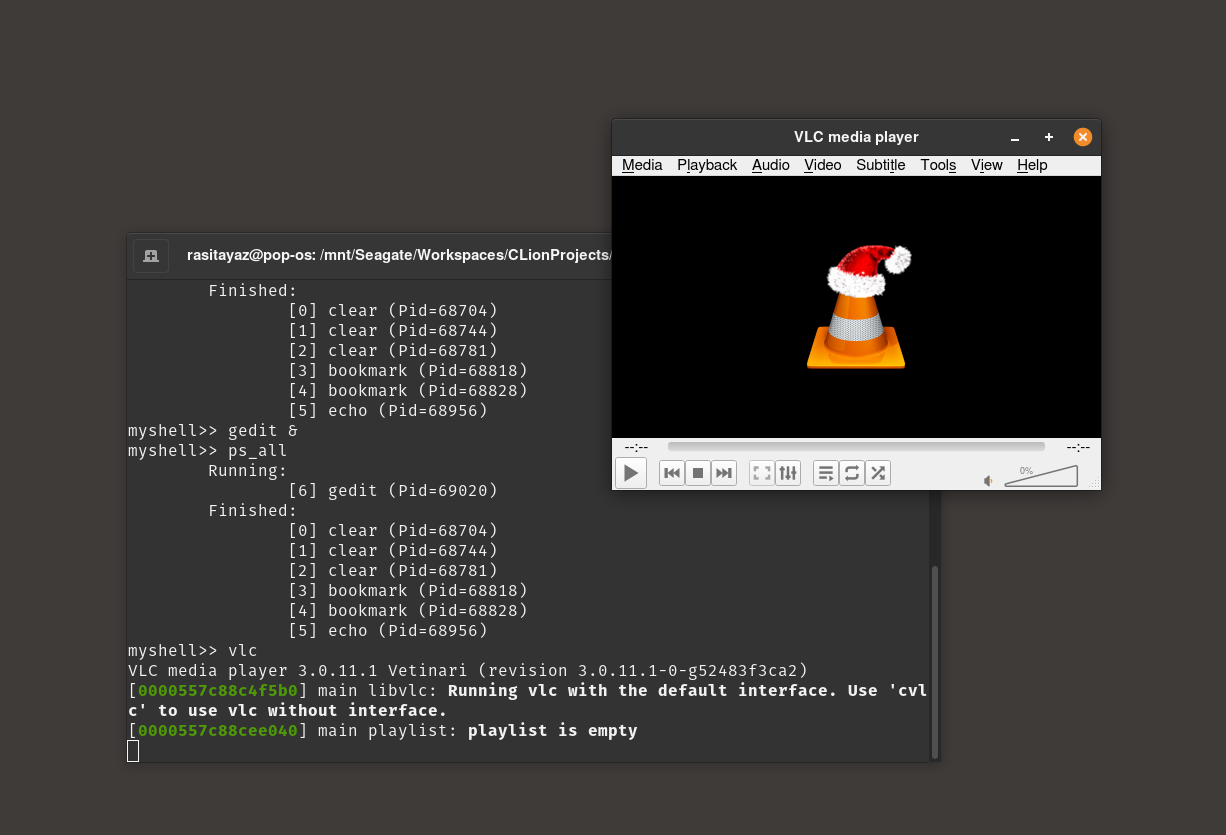This screenshot has height=835, width=1226.
Task: Maximize the VLC media player window
Action: pyautogui.click(x=1049, y=137)
